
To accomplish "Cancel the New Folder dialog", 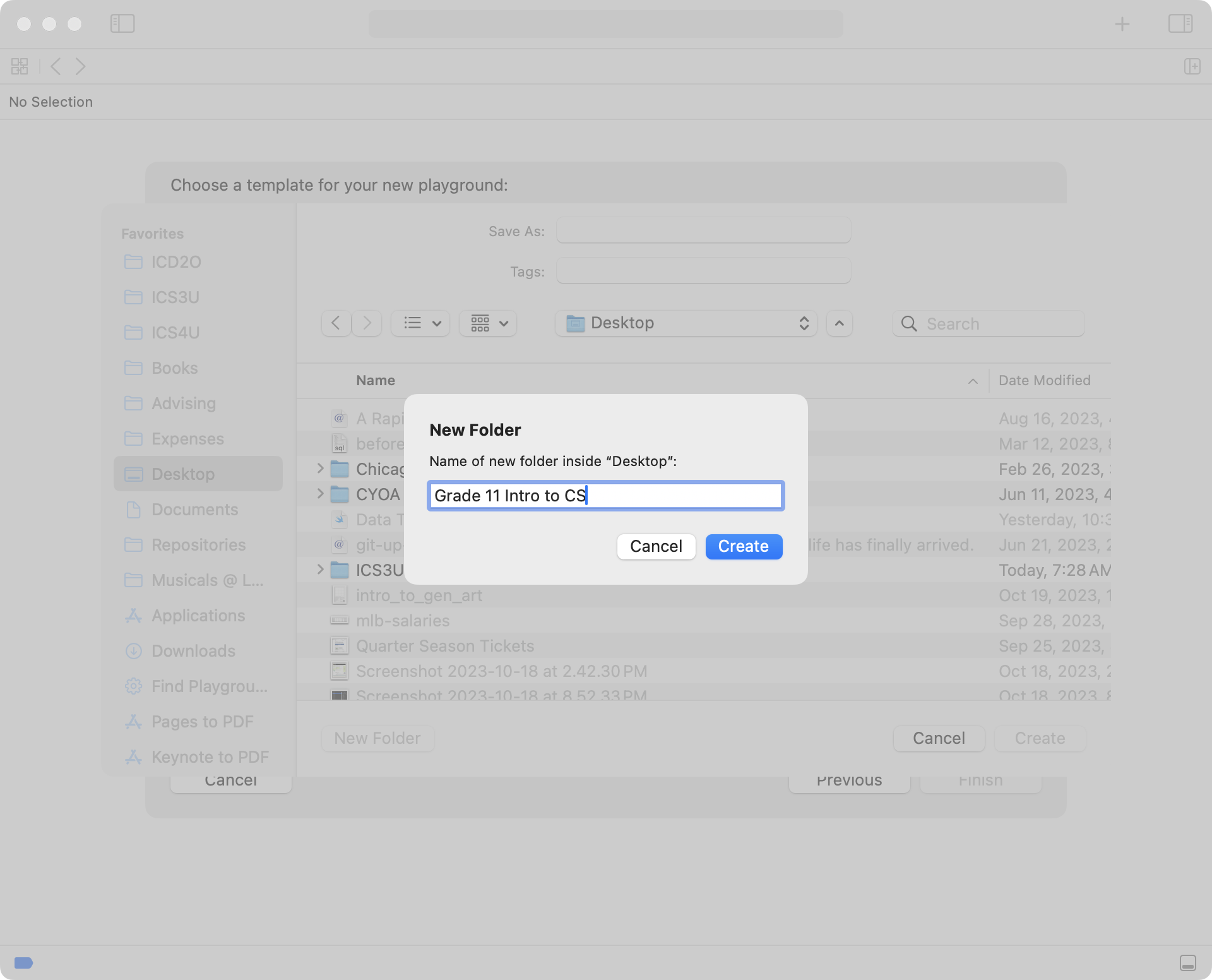I will pyautogui.click(x=655, y=546).
